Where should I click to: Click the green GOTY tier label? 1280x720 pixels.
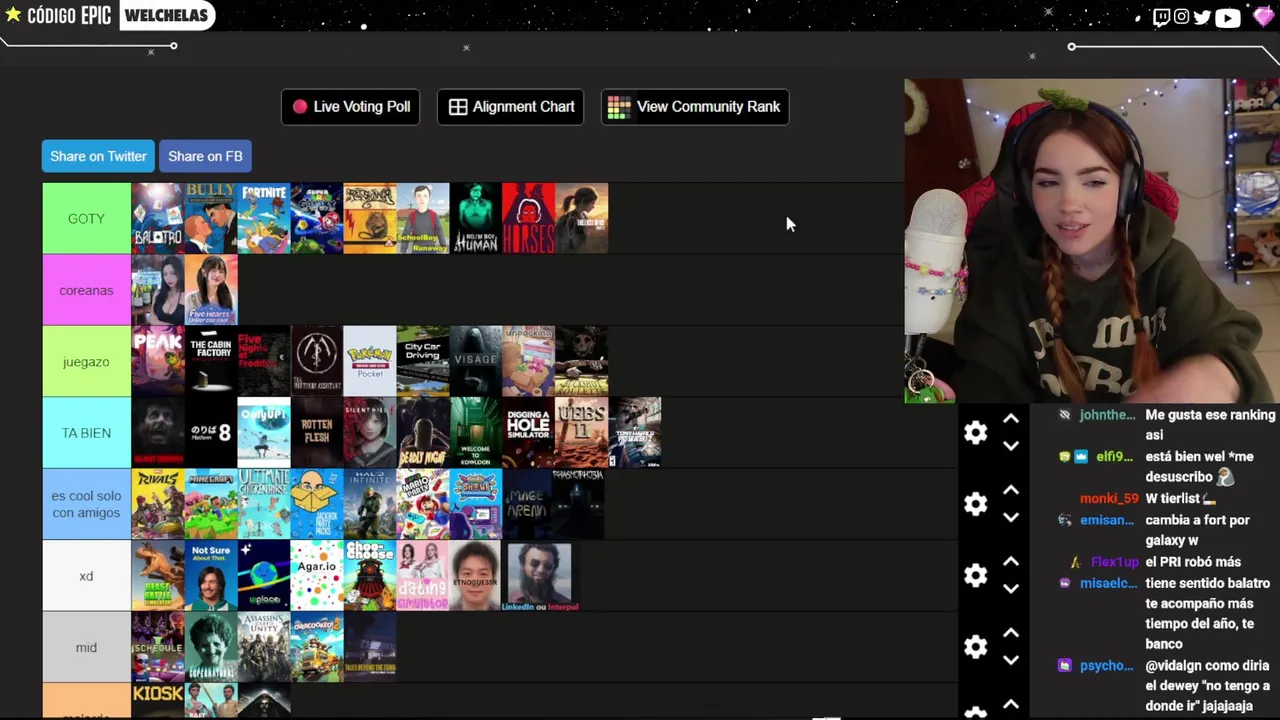(x=86, y=218)
